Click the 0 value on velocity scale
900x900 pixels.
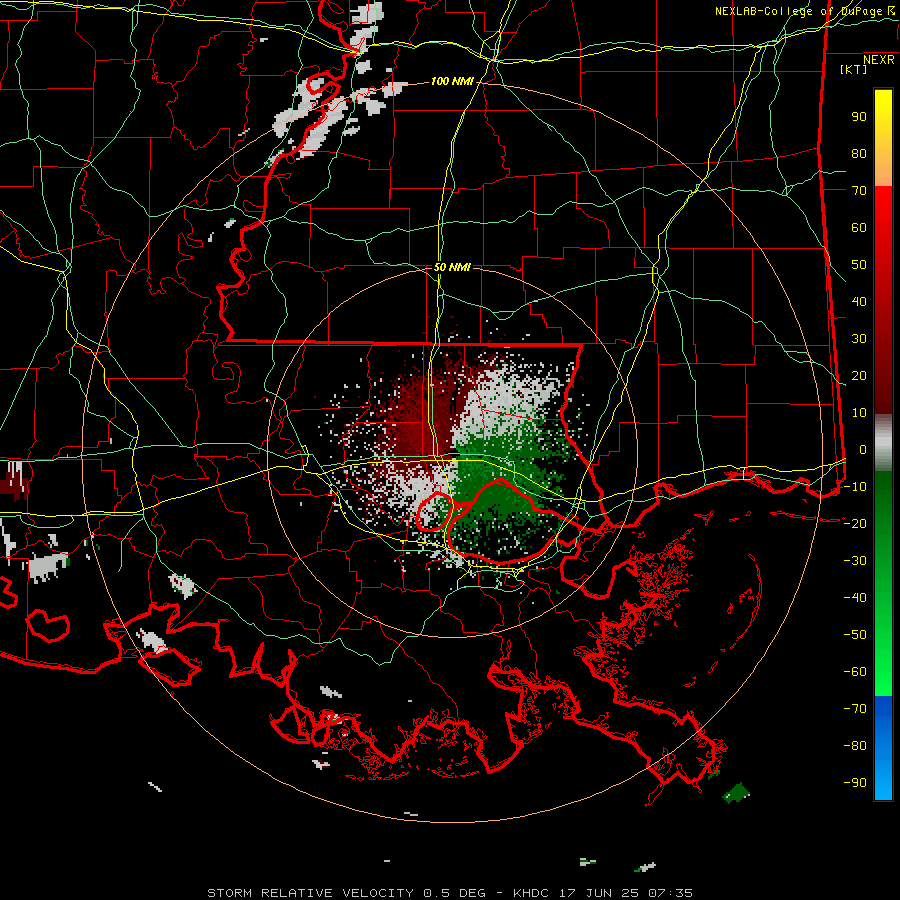click(863, 449)
